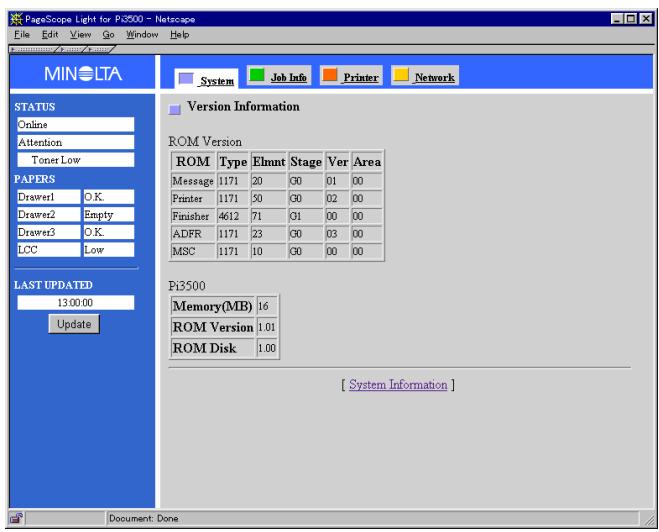The height and width of the screenshot is (532, 659).
Task: Select the Drawer3 paper cell
Action: pyautogui.click(x=49, y=232)
